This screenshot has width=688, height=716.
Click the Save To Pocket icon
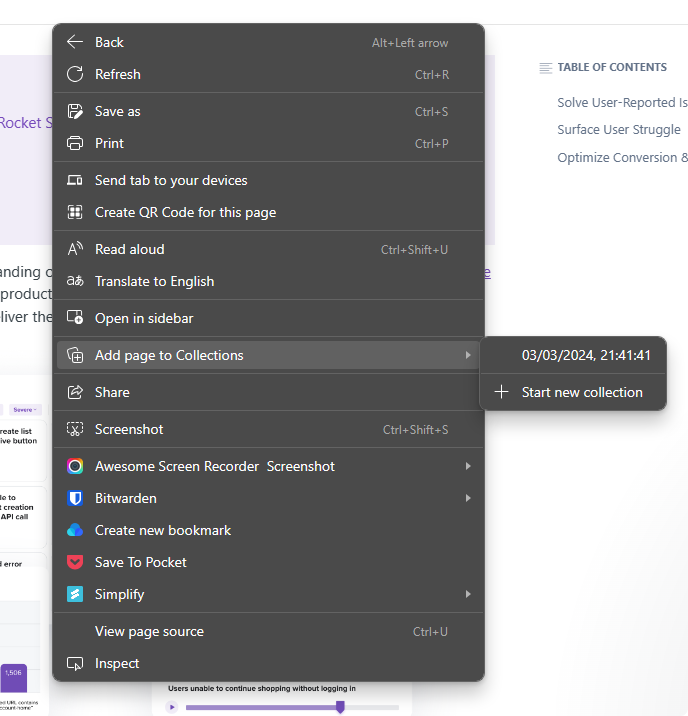(x=75, y=562)
